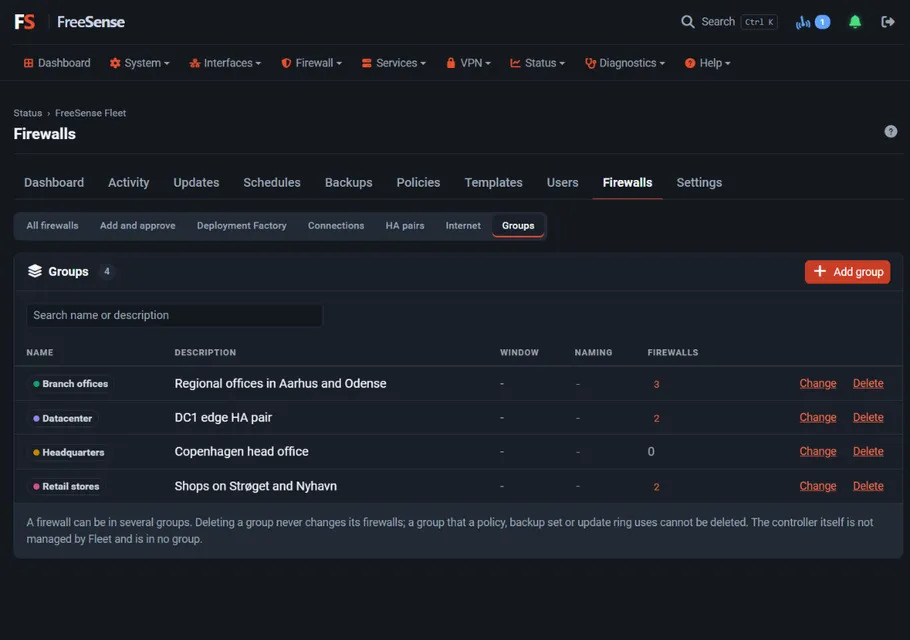Click the page help question mark icon

(x=890, y=132)
